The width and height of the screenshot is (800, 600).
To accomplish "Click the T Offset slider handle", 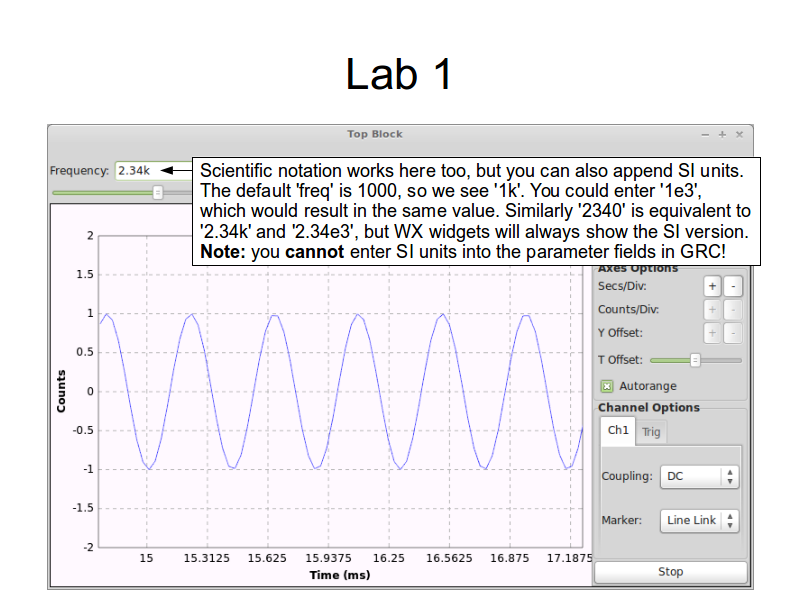I will (696, 360).
